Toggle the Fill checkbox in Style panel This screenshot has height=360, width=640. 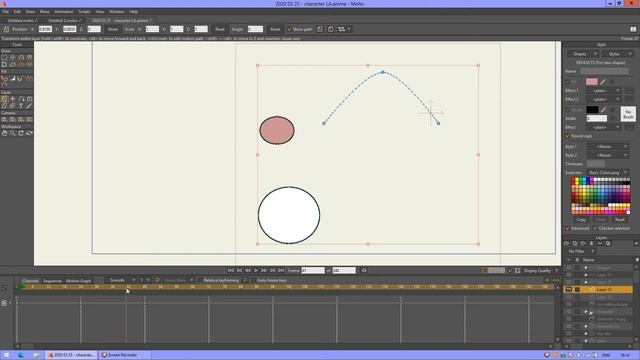click(x=567, y=82)
